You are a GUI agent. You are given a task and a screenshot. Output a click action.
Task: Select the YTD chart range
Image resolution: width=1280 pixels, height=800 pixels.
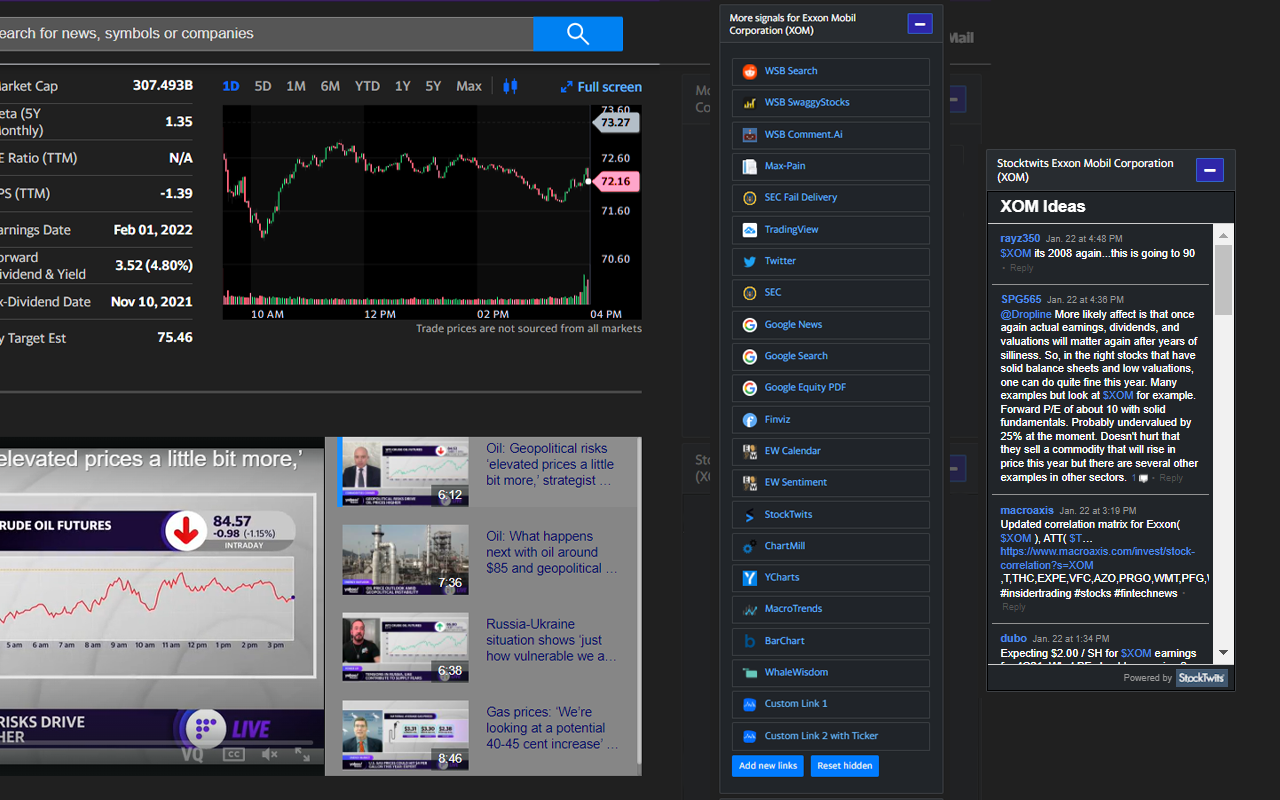tap(367, 86)
